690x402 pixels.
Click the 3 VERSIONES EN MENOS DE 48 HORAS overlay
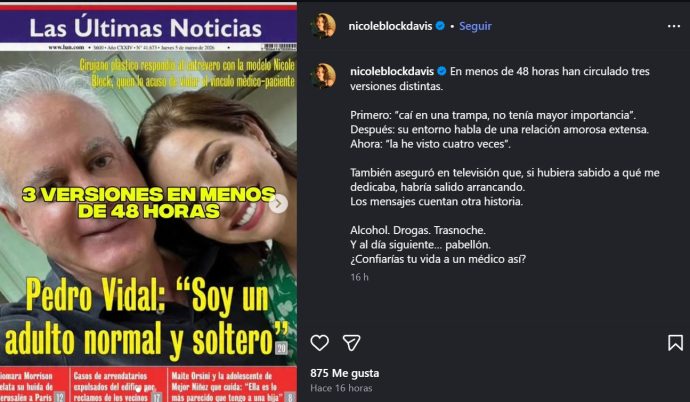(x=149, y=203)
